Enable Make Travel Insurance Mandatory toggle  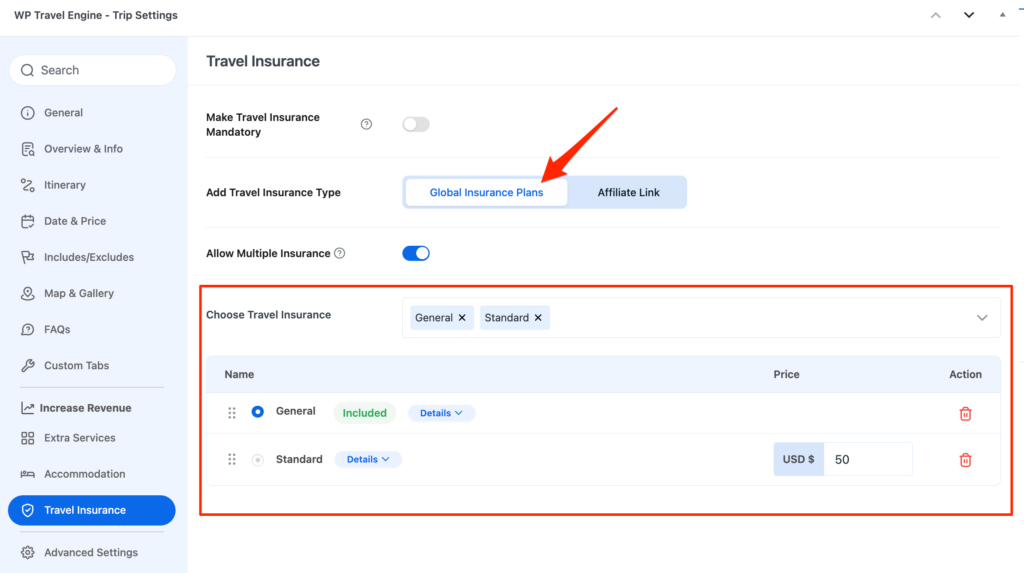pos(415,124)
